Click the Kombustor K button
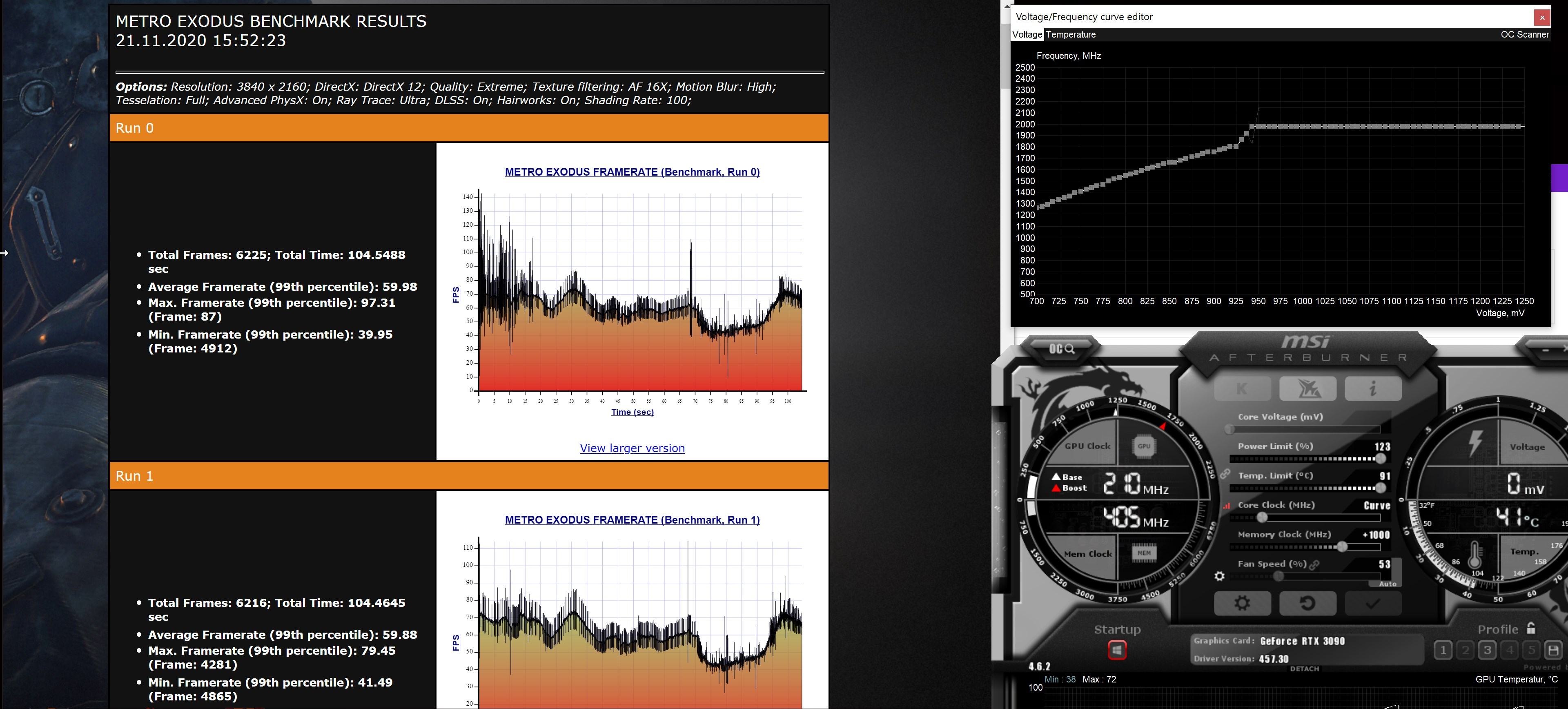The height and width of the screenshot is (709, 1568). pyautogui.click(x=1242, y=388)
